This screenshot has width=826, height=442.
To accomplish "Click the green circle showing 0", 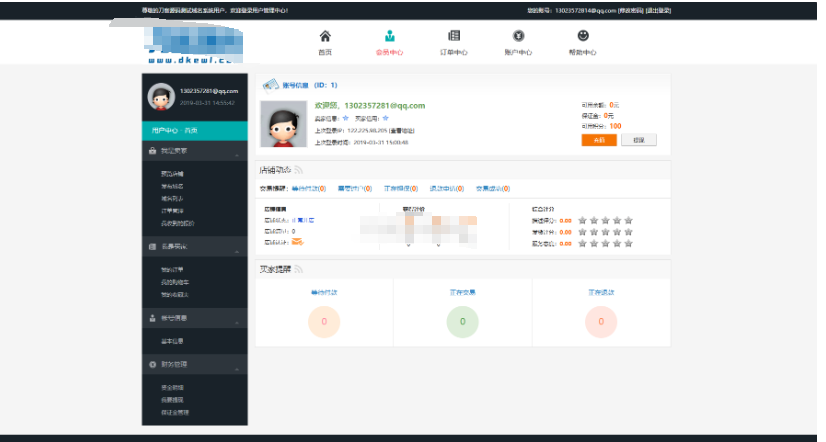I will 463,322.
